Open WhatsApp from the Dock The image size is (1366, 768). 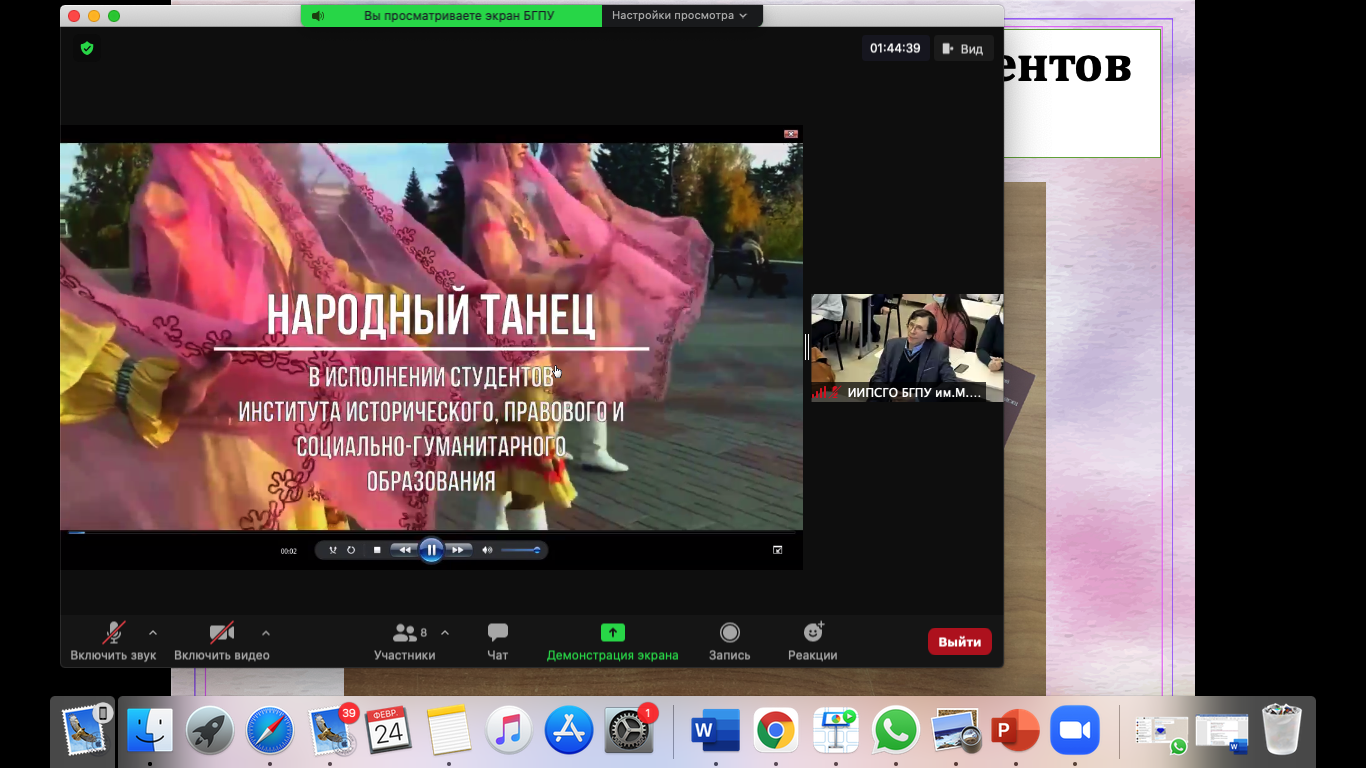pos(895,731)
